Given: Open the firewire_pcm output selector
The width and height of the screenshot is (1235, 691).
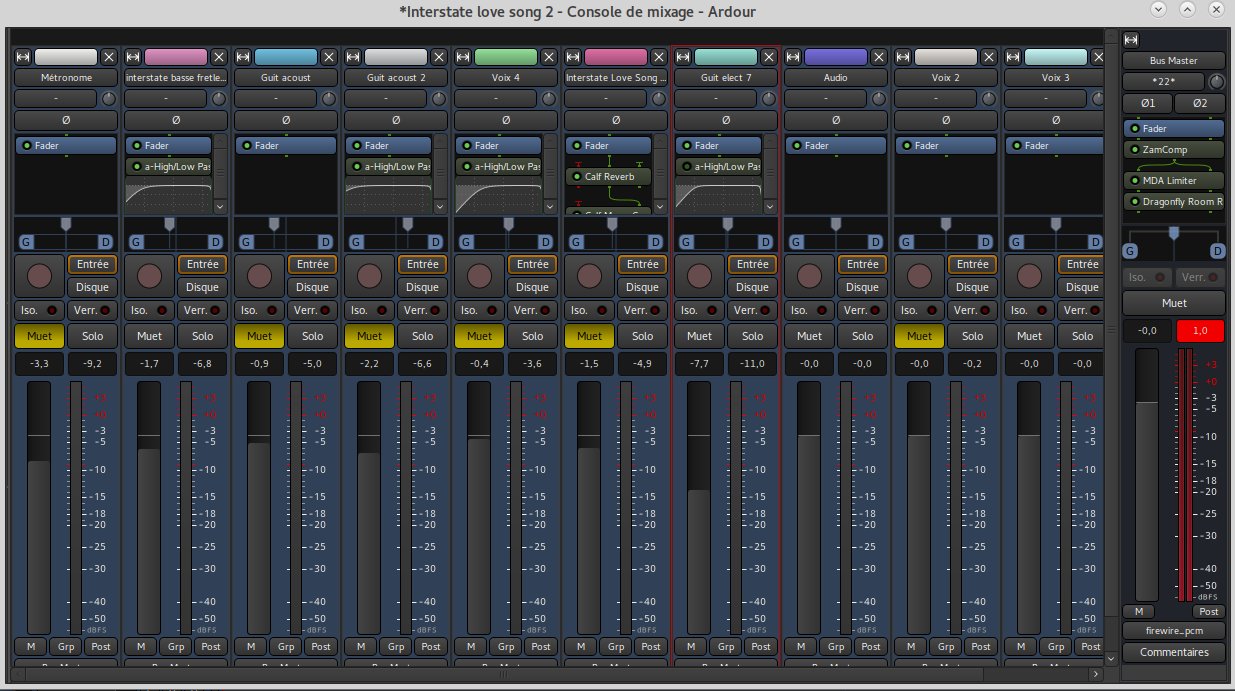Looking at the screenshot, I should tap(1173, 631).
